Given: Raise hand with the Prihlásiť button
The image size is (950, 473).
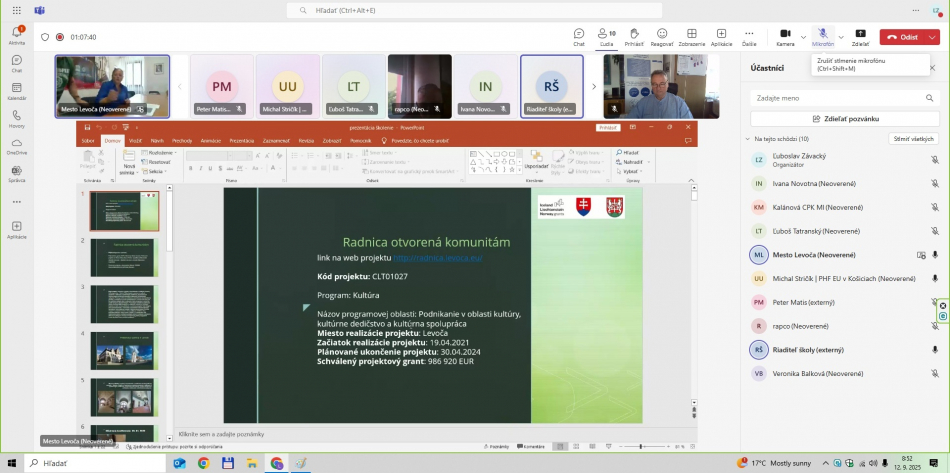Looking at the screenshot, I should pos(634,36).
